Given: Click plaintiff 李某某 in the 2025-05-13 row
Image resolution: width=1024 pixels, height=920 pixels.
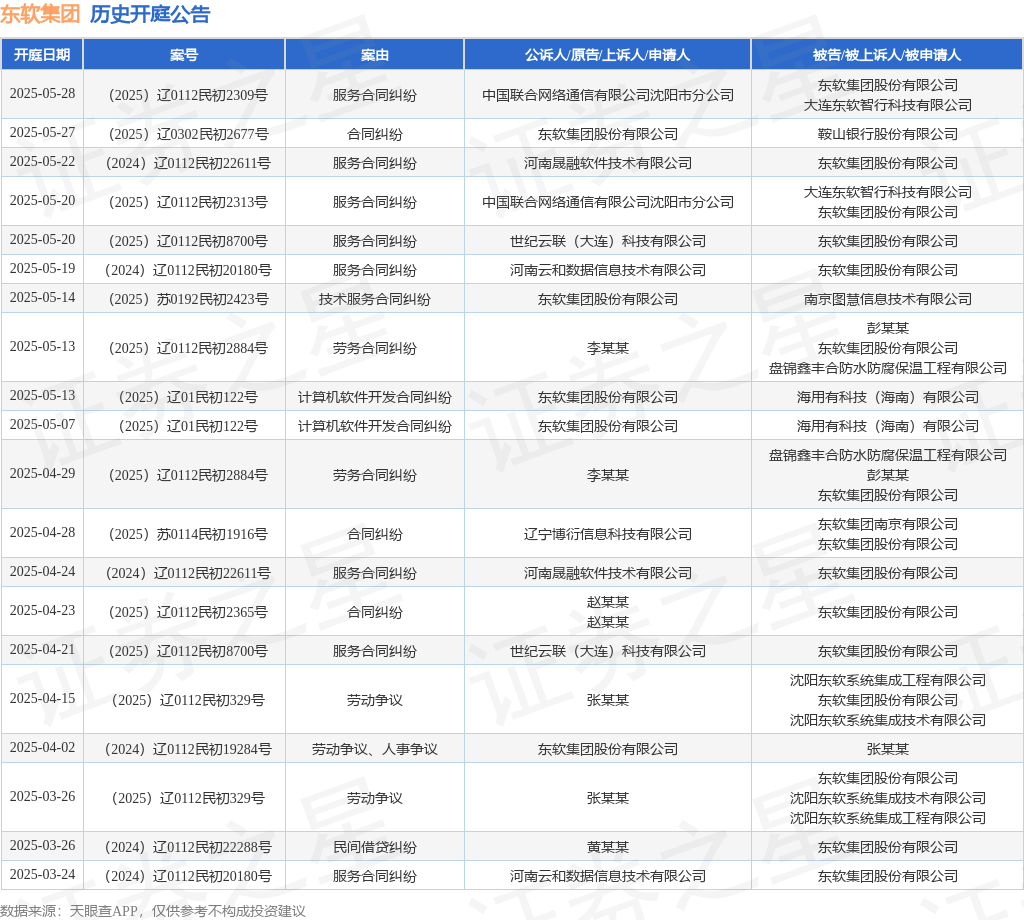Looking at the screenshot, I should 607,349.
